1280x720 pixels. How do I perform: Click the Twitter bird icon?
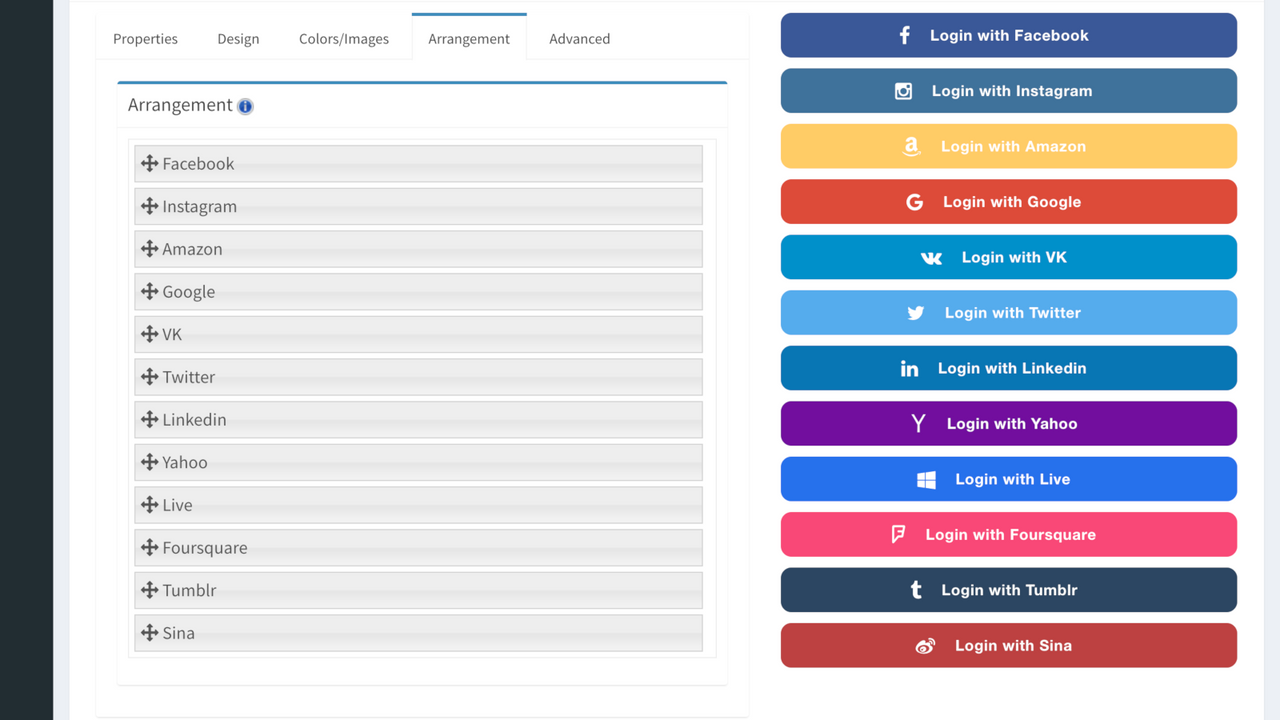tap(916, 312)
